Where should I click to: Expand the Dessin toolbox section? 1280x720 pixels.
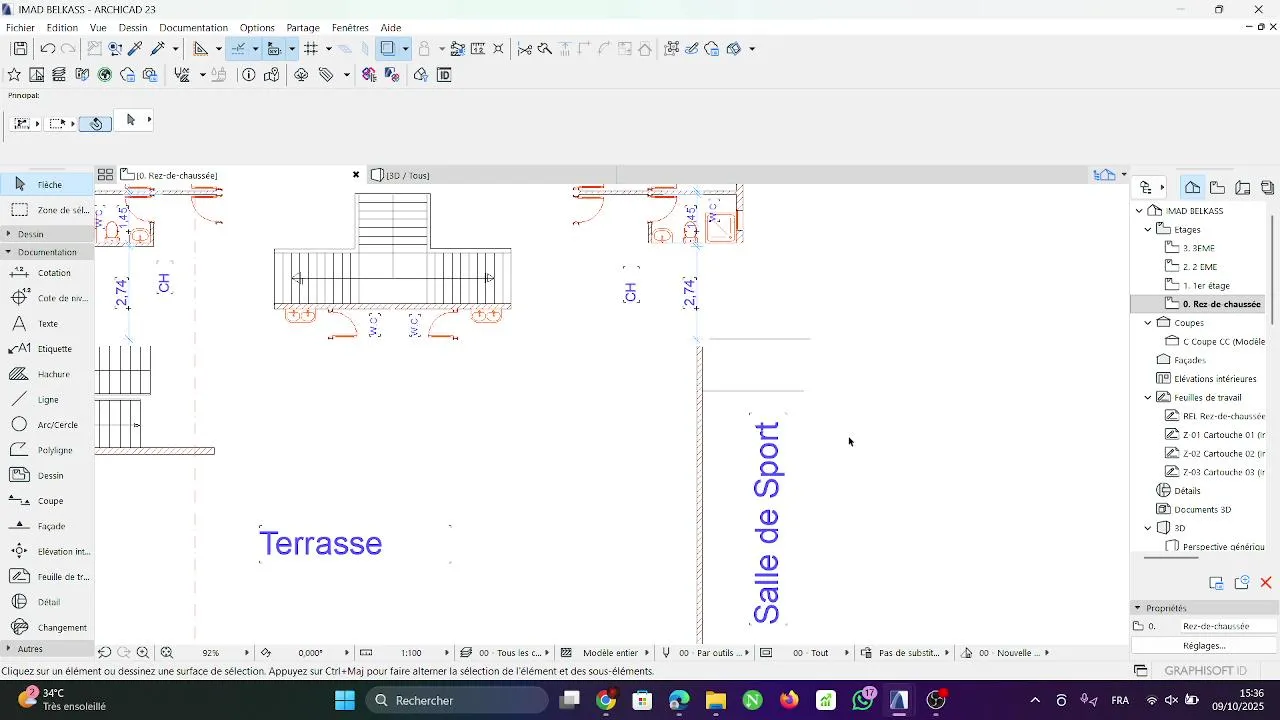9,234
